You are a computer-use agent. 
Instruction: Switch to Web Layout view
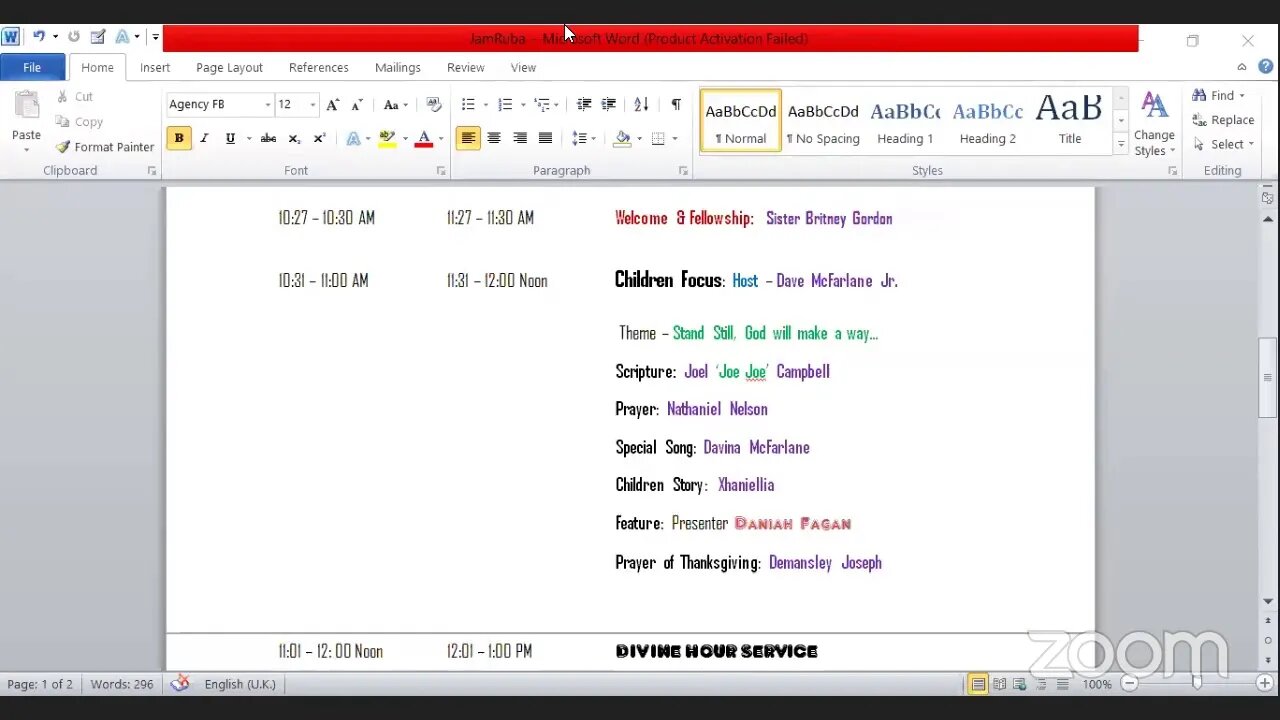[x=1020, y=684]
